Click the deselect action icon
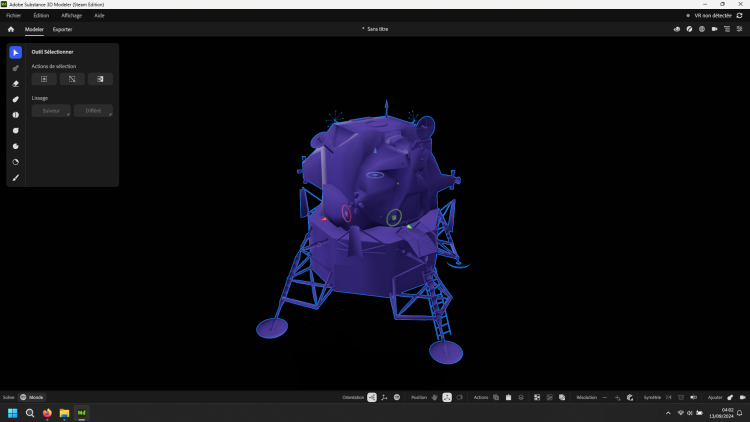The height and width of the screenshot is (422, 750). pos(72,79)
